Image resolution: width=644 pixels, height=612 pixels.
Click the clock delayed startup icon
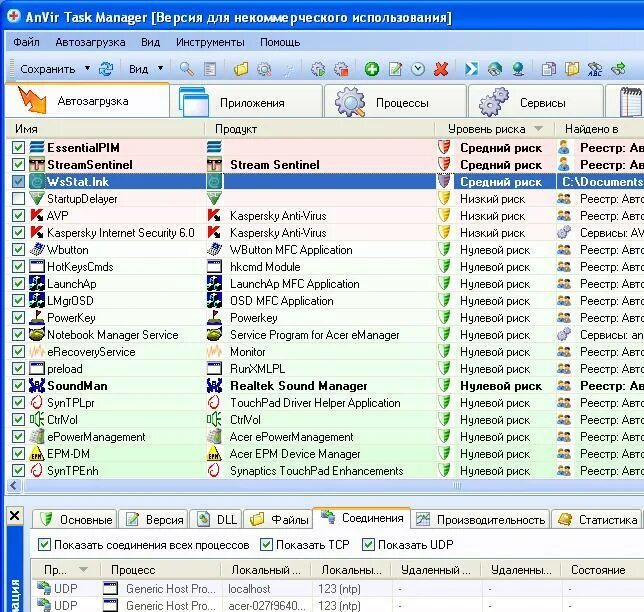pos(418,69)
